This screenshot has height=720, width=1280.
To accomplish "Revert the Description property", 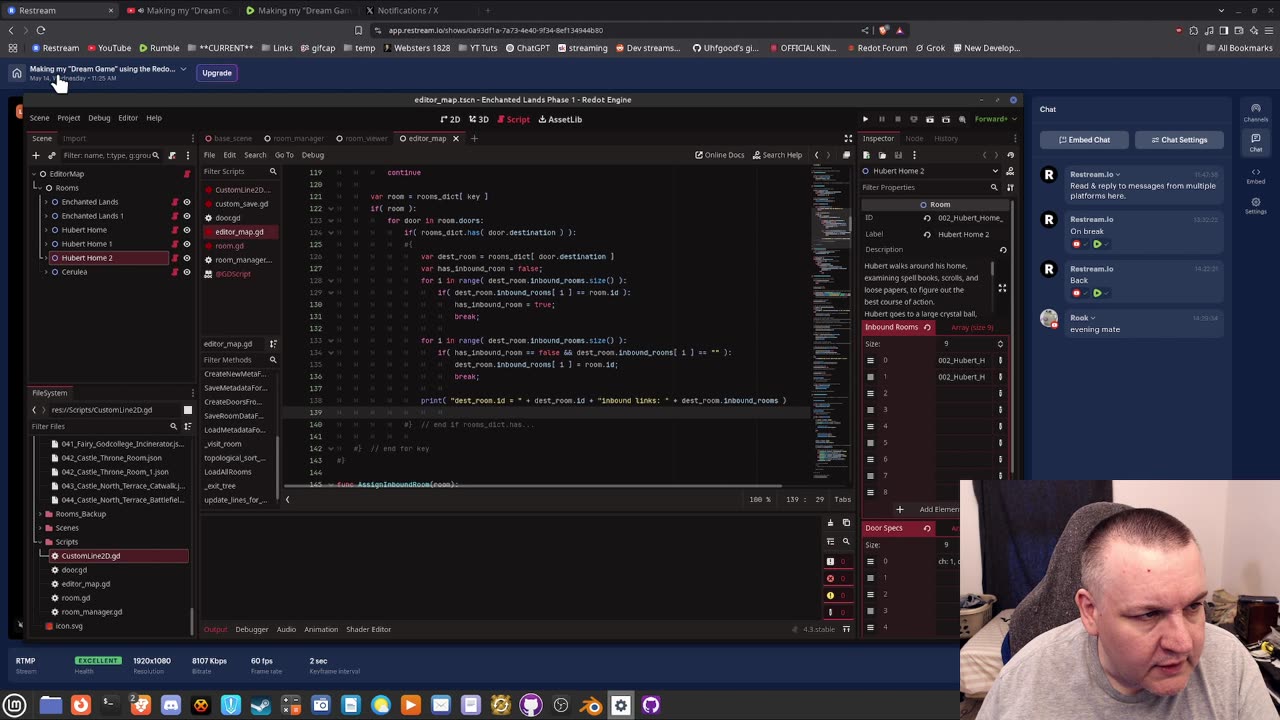I will [1002, 250].
